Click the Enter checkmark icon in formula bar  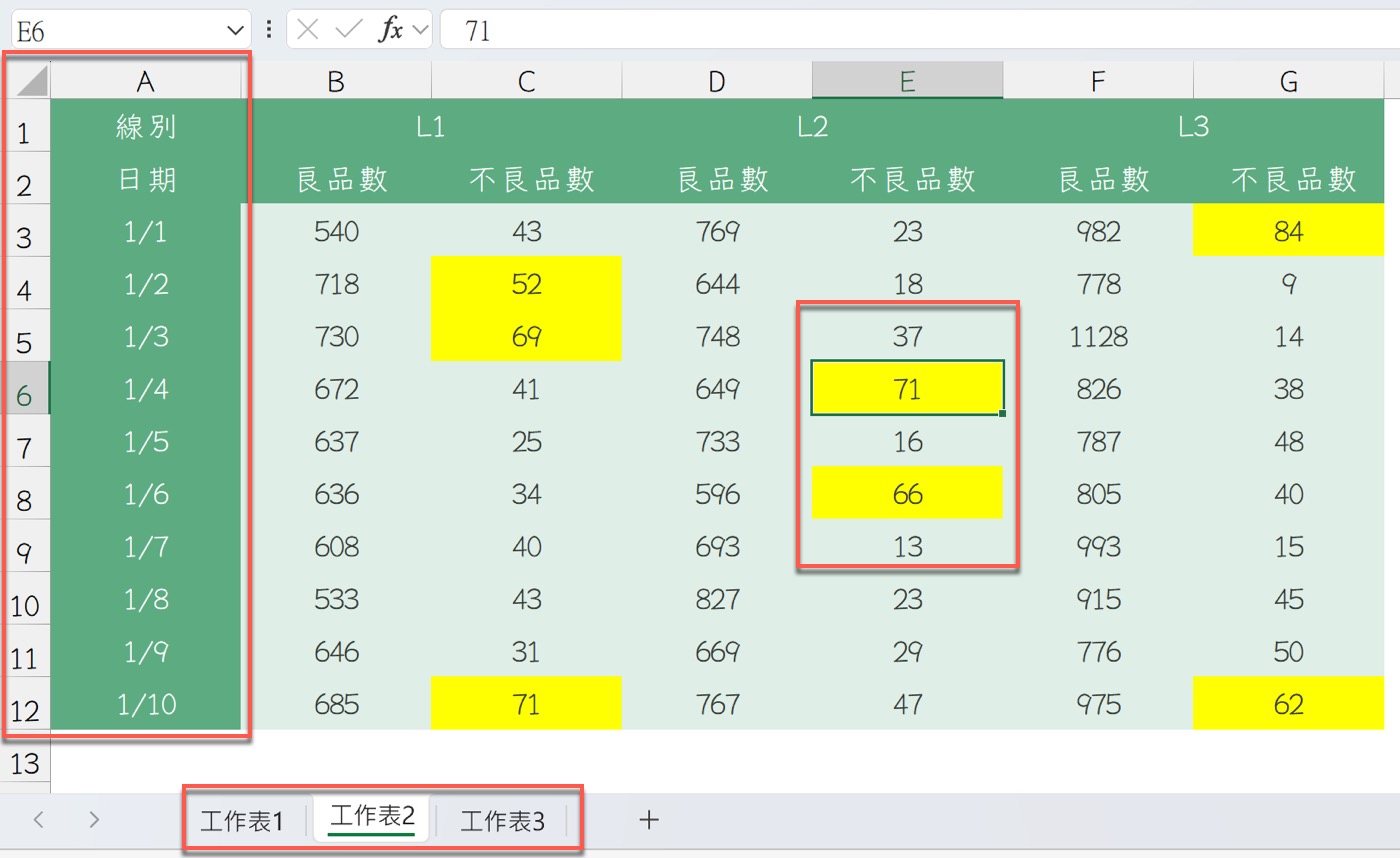coord(348,30)
